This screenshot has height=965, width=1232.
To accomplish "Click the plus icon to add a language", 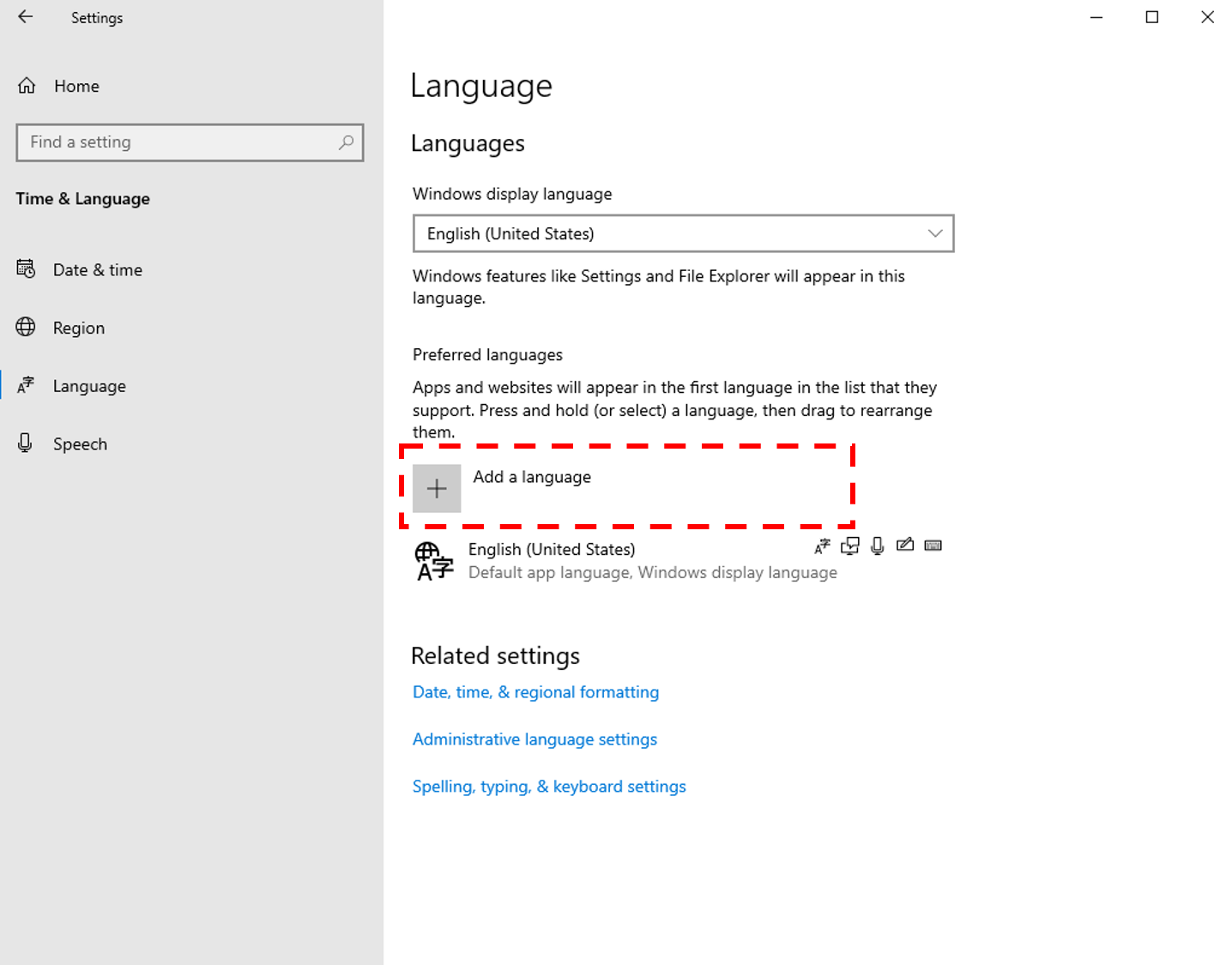I will coord(437,489).
